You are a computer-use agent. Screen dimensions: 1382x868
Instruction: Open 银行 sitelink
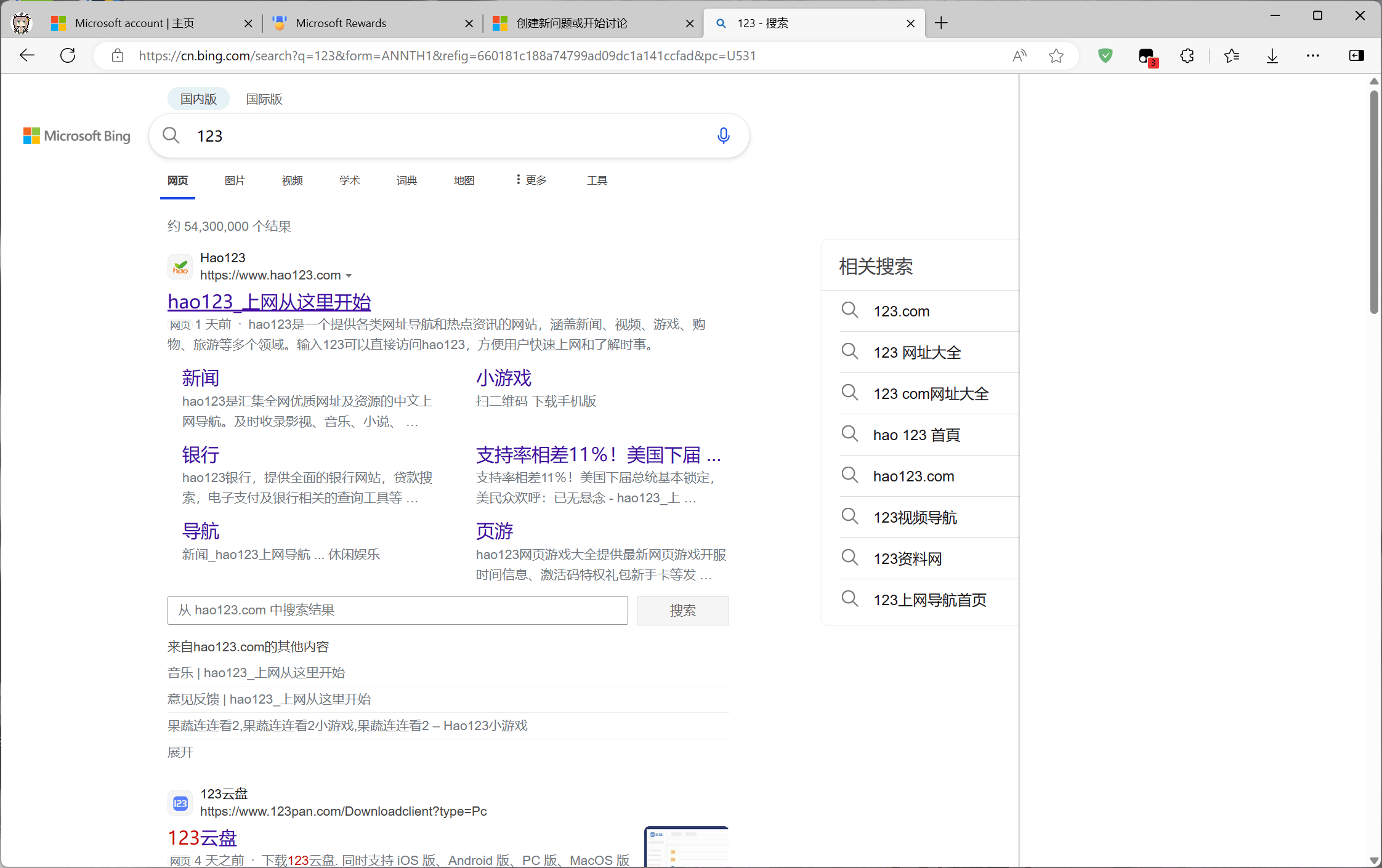click(x=201, y=455)
